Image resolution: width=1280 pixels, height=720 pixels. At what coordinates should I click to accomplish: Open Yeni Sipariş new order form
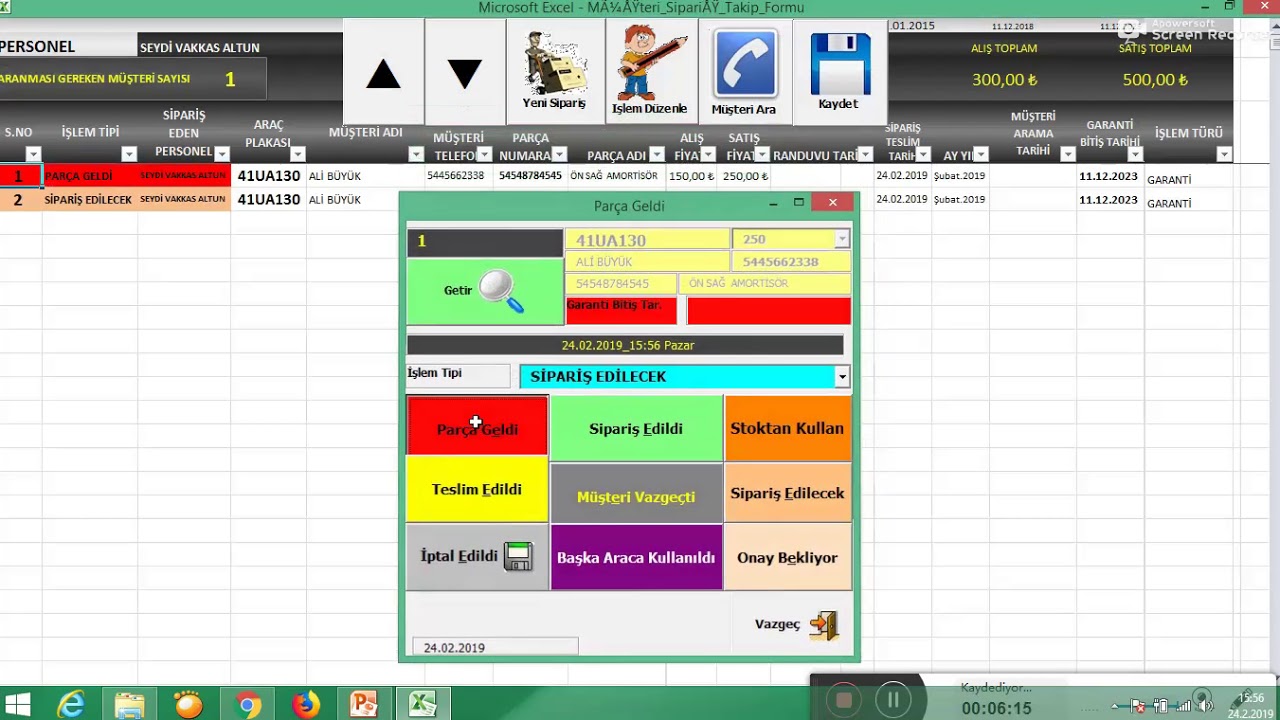(x=554, y=71)
